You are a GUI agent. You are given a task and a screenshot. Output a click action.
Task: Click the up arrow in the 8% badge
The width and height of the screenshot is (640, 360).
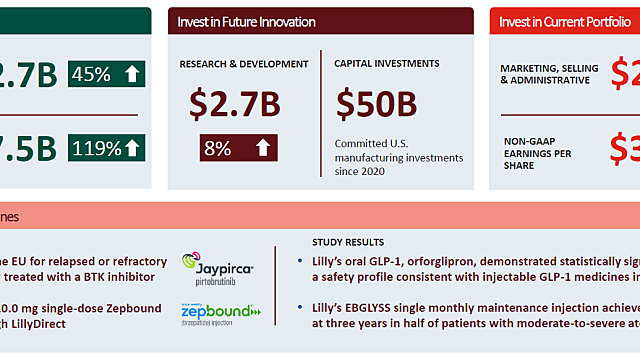[263, 148]
